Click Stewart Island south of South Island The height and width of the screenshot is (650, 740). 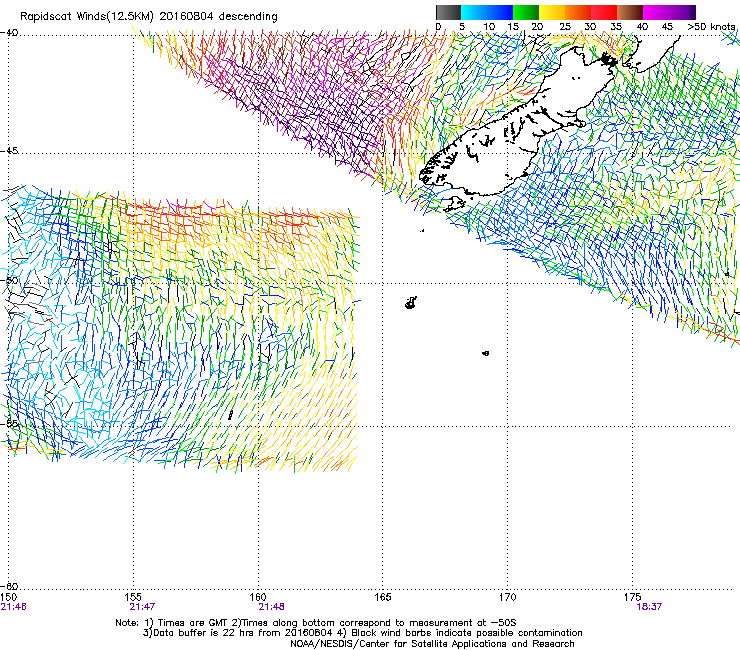click(454, 204)
